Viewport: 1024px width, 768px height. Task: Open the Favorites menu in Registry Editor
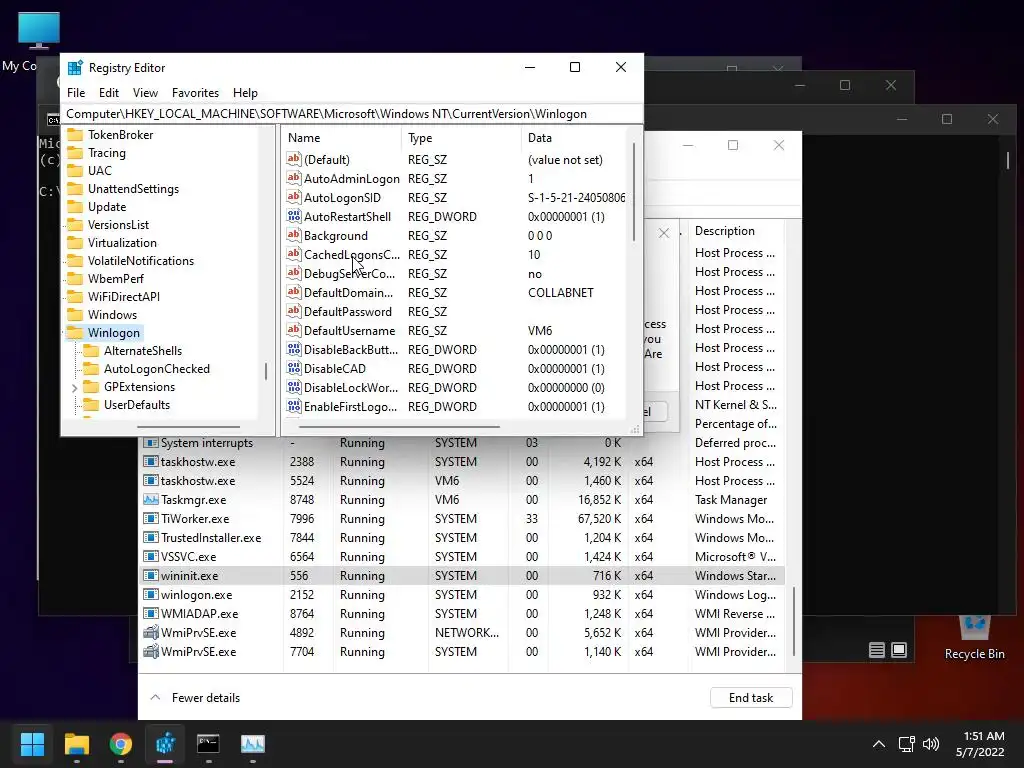pos(195,93)
